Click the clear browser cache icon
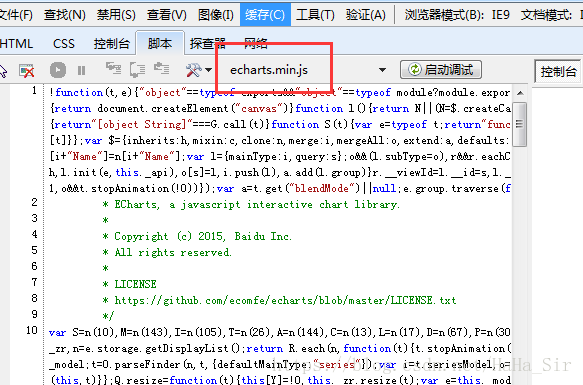 click(27, 70)
